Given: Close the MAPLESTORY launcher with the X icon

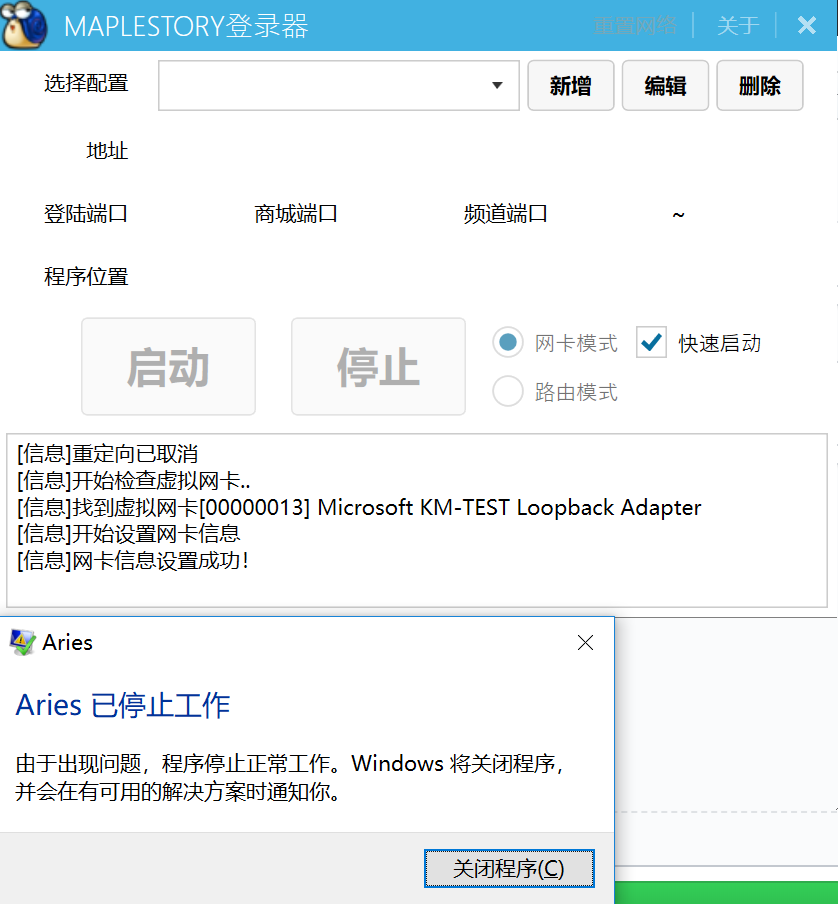Looking at the screenshot, I should click(x=806, y=25).
